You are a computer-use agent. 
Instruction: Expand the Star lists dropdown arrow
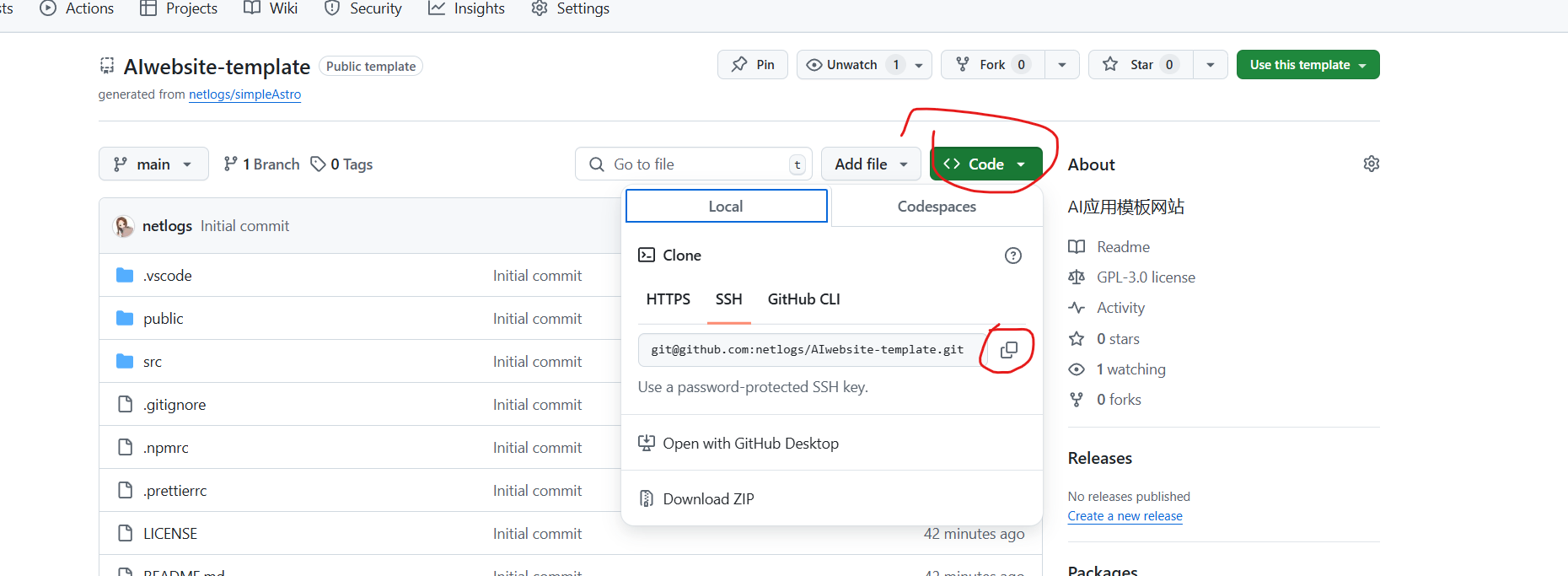click(x=1211, y=65)
